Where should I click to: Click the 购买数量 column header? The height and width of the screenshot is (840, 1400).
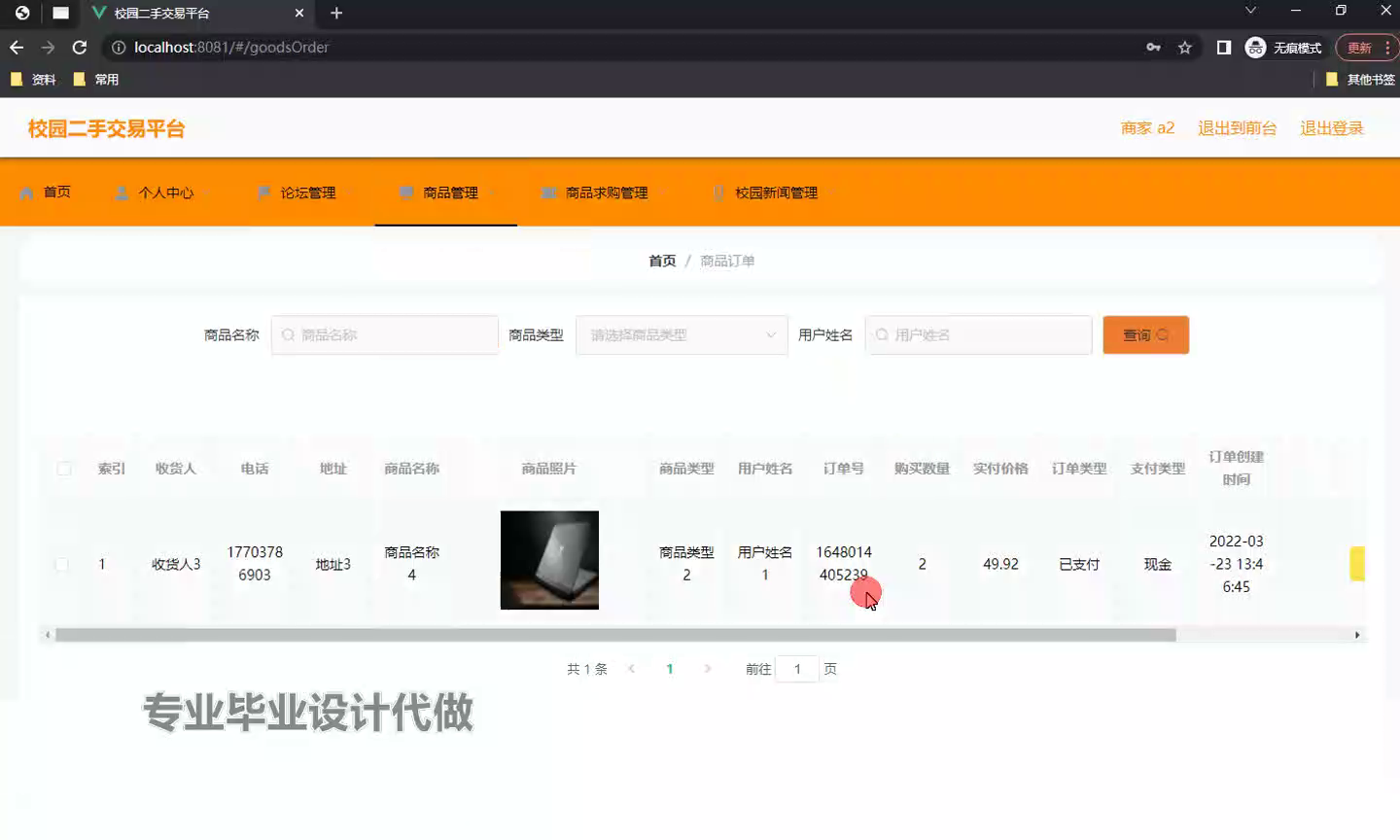click(x=922, y=469)
